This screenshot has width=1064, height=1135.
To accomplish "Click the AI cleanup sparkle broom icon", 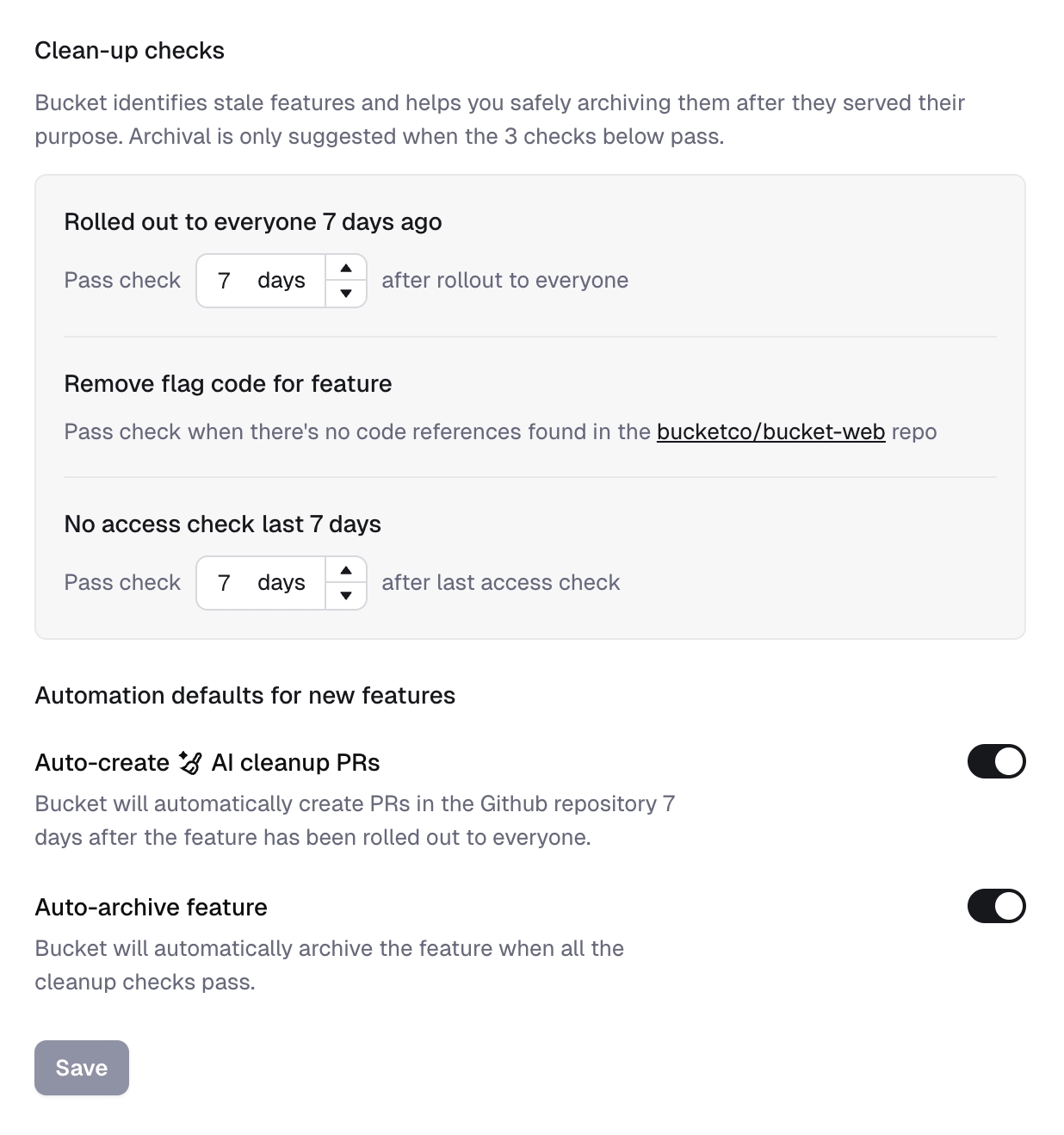I will tap(190, 762).
